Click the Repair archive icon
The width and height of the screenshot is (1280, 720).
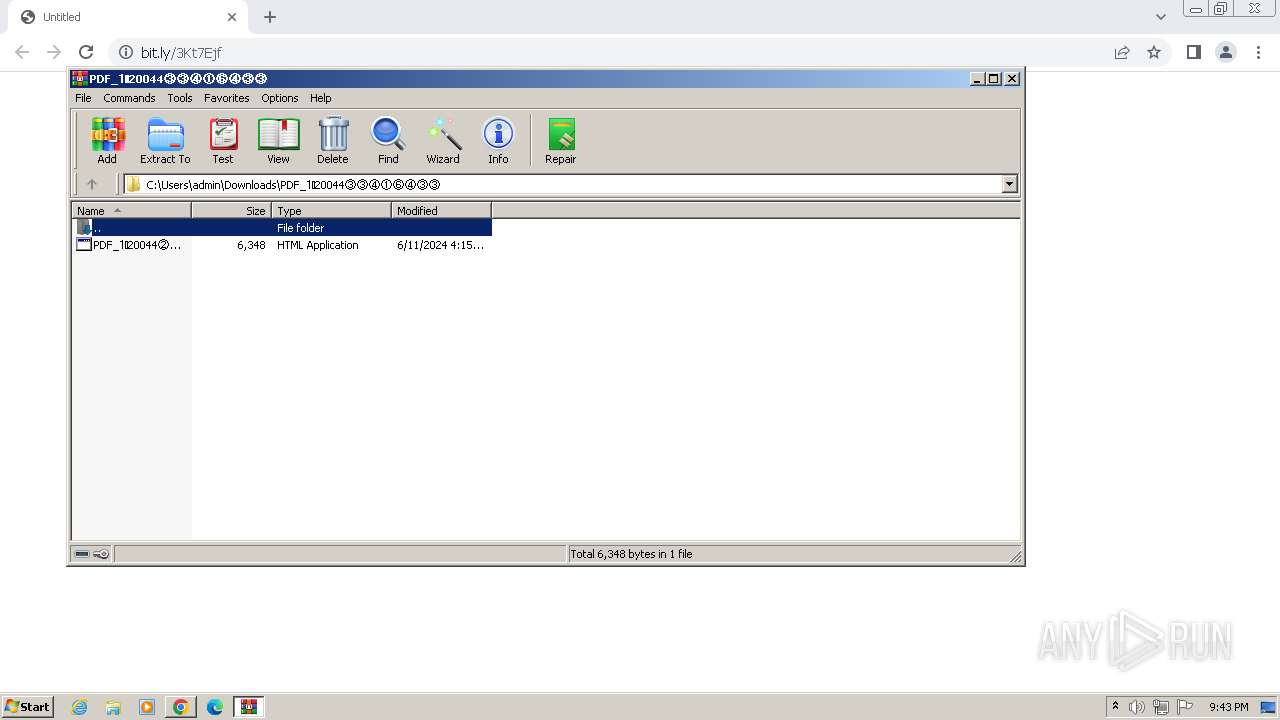pos(560,140)
